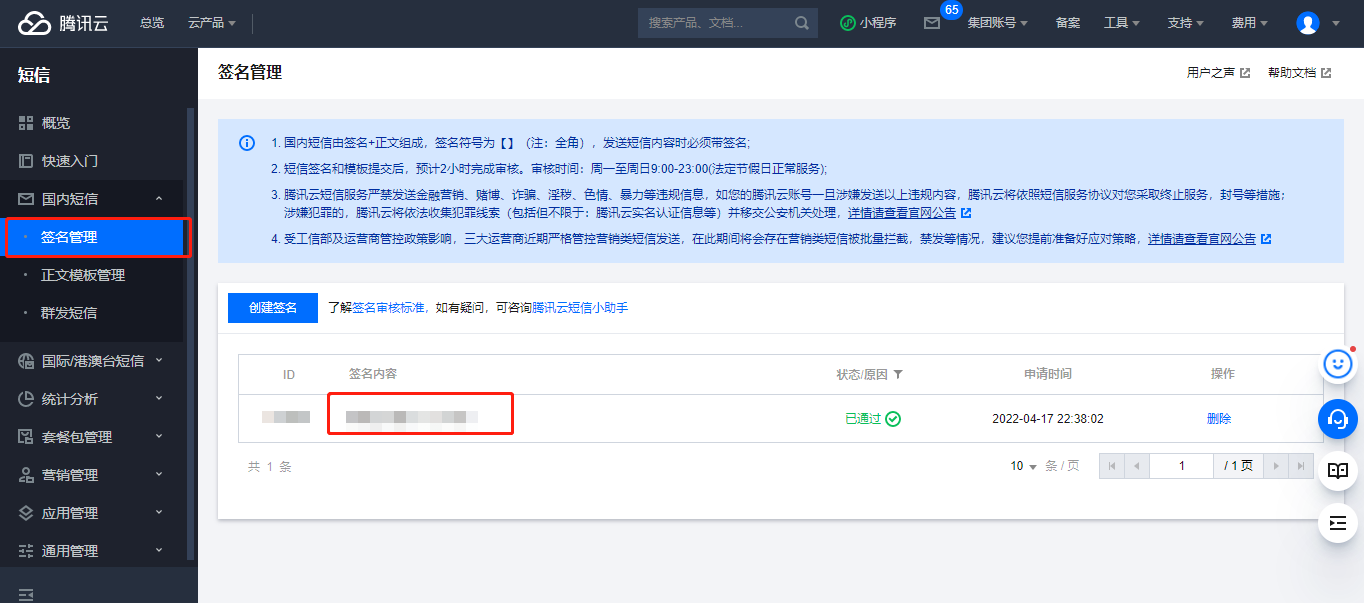Click the floating list collapse button
Image resolution: width=1364 pixels, height=603 pixels.
(x=1338, y=523)
